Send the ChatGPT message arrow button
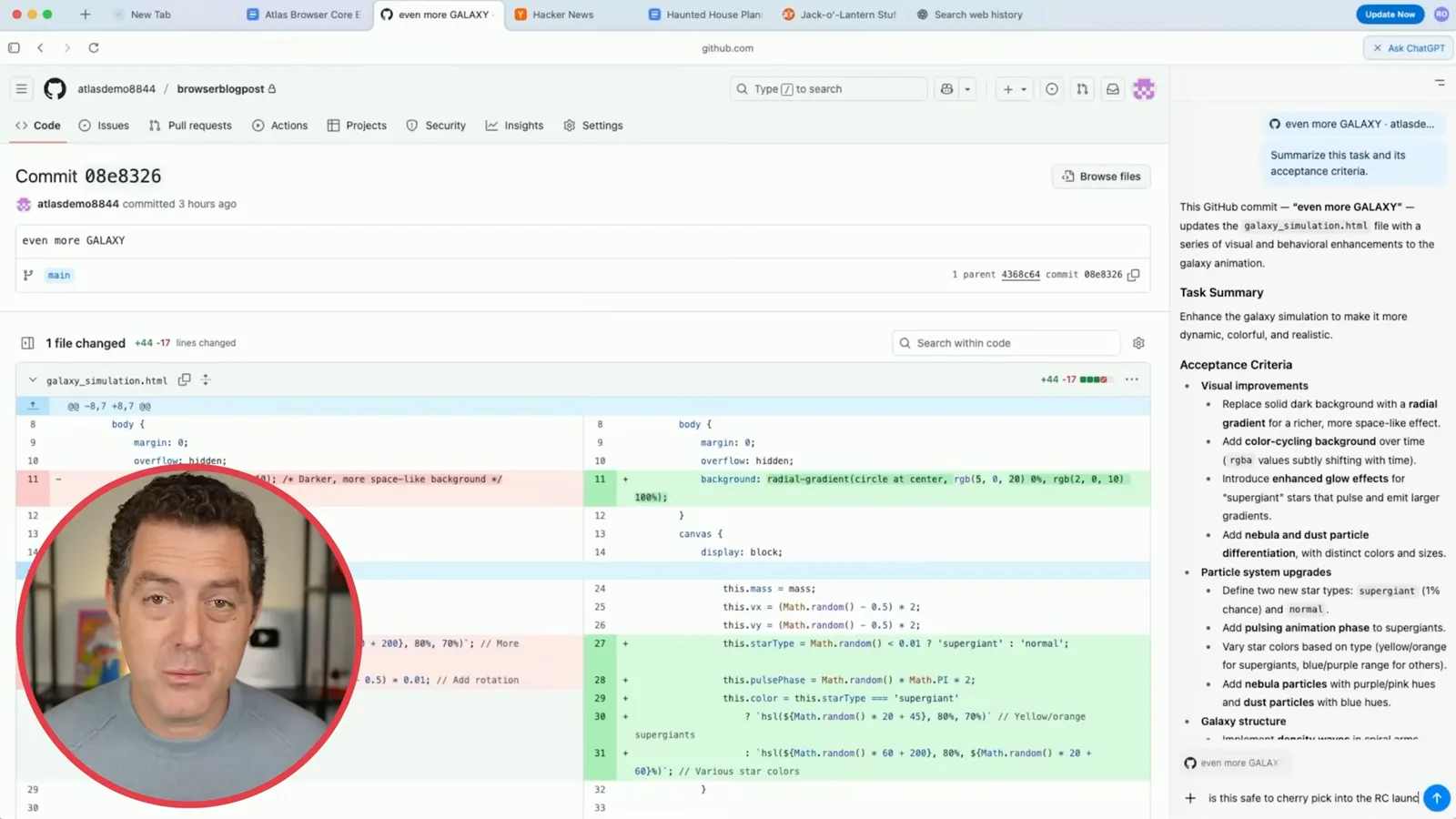 pos(1436,798)
